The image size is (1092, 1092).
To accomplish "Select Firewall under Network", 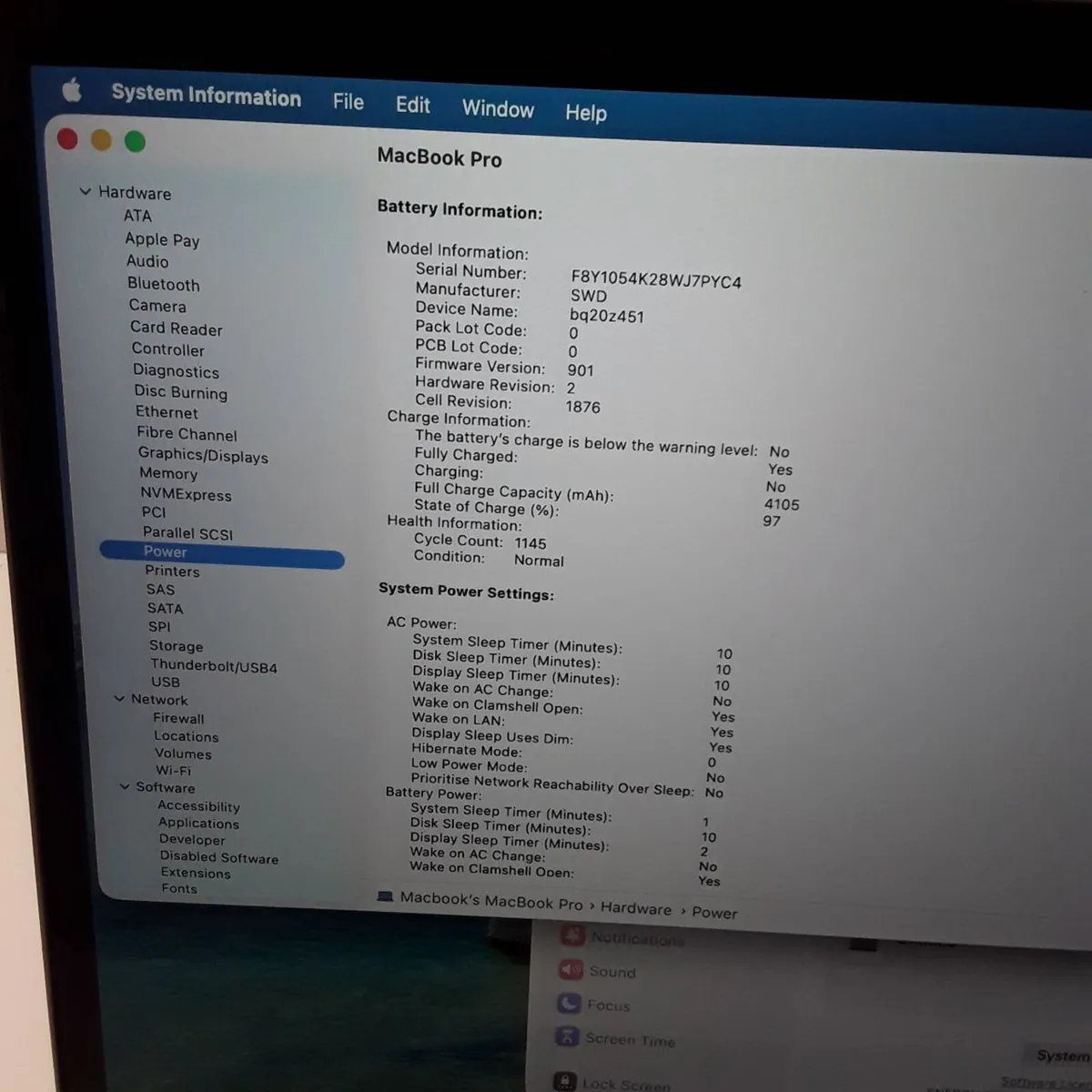I will [x=178, y=718].
